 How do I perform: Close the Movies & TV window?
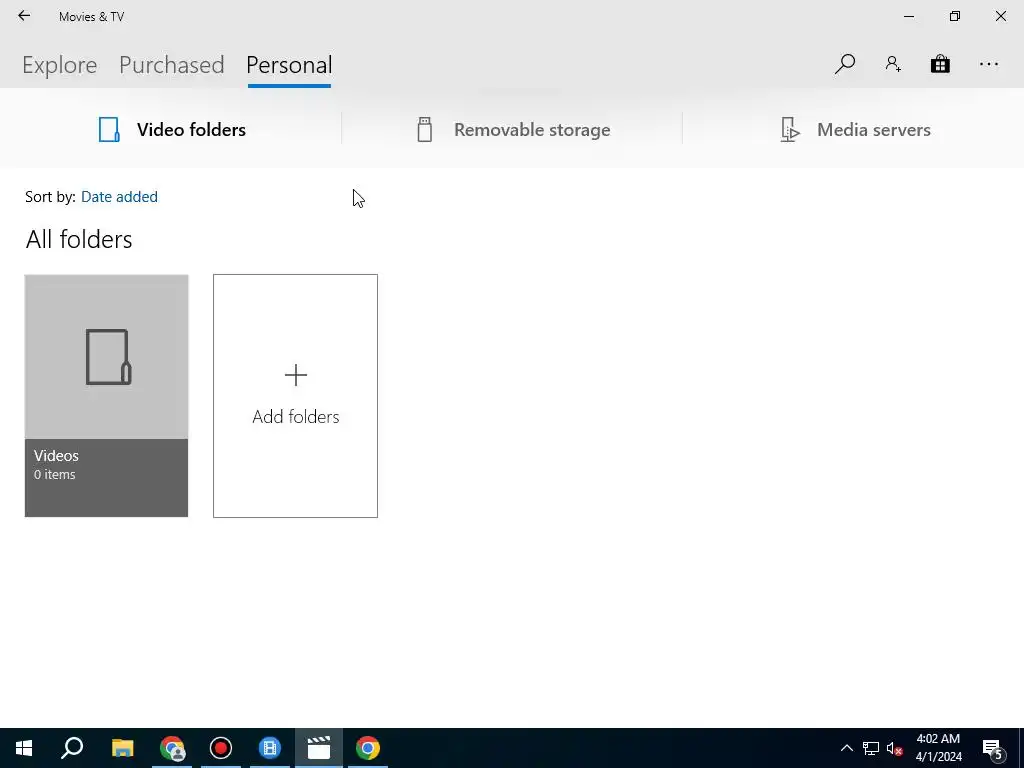point(1000,16)
